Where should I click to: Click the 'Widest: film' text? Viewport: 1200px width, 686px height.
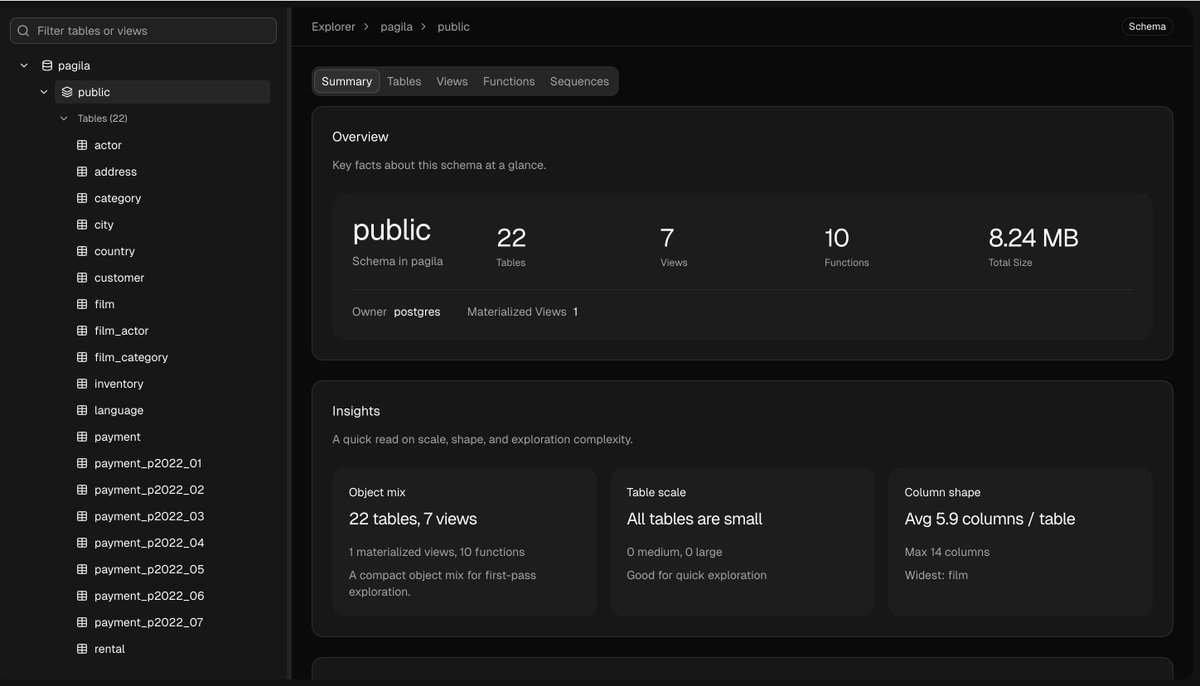936,575
